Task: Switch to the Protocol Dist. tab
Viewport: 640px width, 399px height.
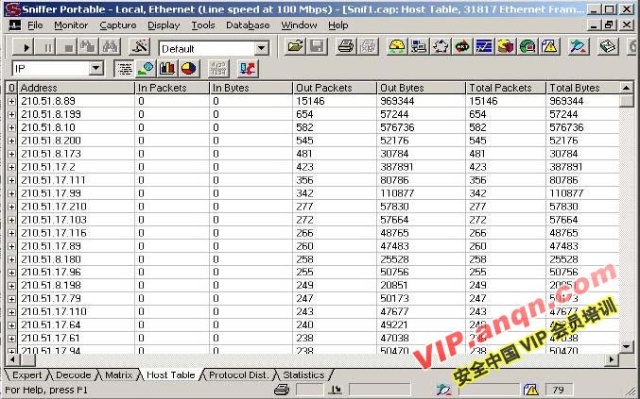Action: (239, 375)
